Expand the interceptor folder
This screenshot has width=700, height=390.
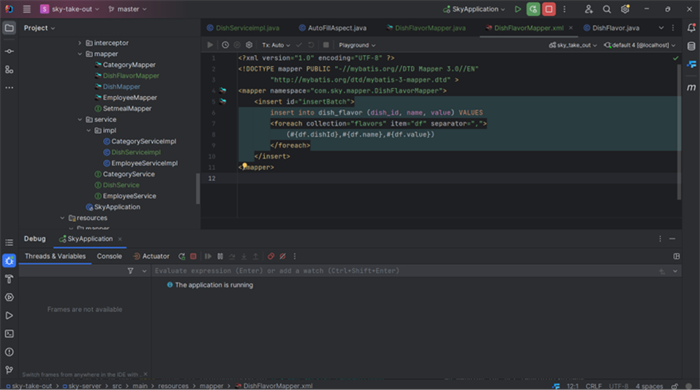pos(80,43)
